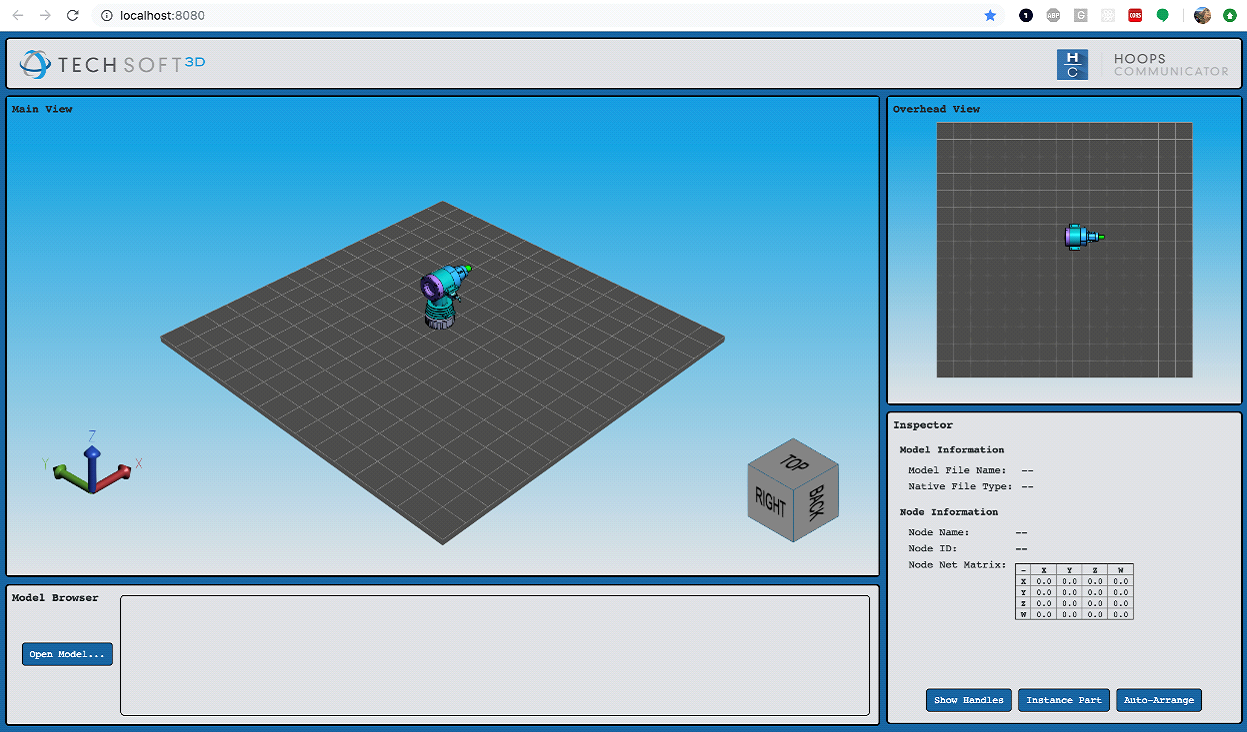Click the TOP face of the navigation cube
Viewport: 1247px width, 732px height.
(x=794, y=463)
